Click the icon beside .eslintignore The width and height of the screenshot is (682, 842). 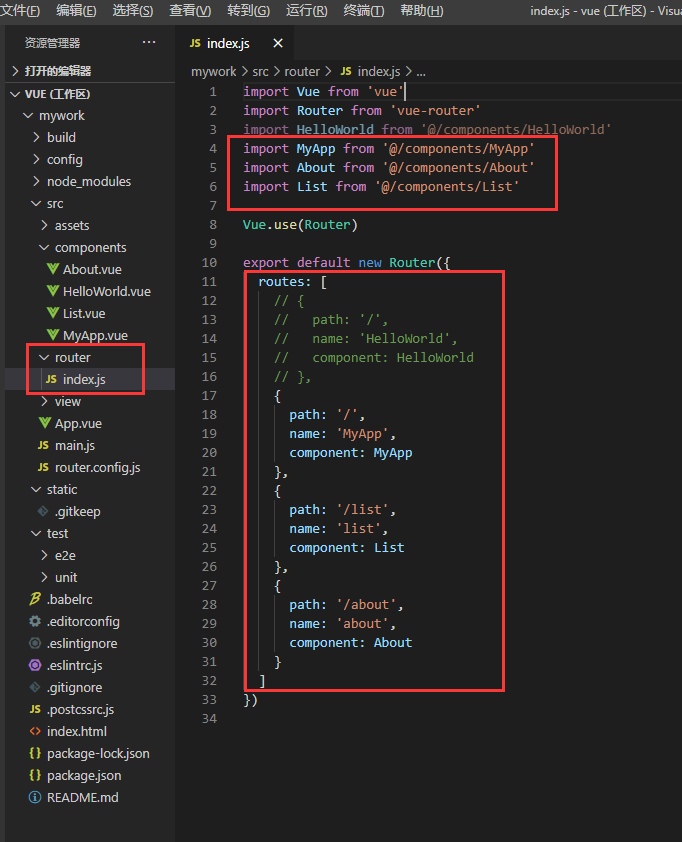point(35,643)
